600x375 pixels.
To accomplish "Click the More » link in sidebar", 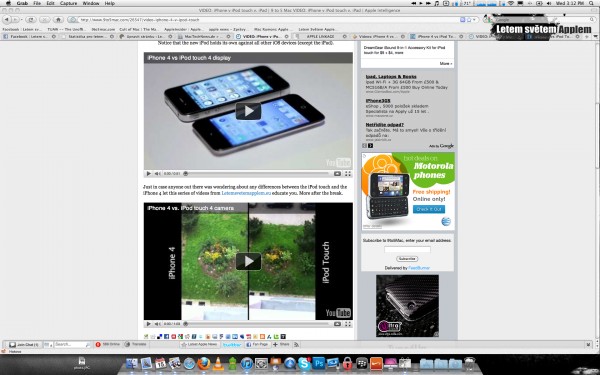I will (446, 64).
